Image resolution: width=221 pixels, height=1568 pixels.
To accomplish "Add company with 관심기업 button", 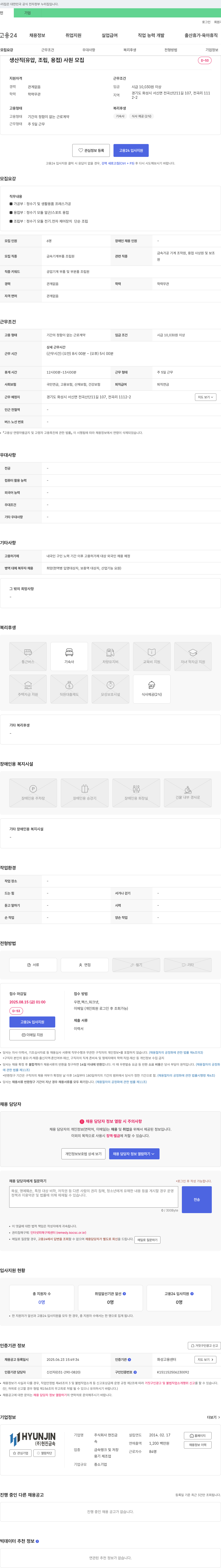I will click(x=21, y=1453).
